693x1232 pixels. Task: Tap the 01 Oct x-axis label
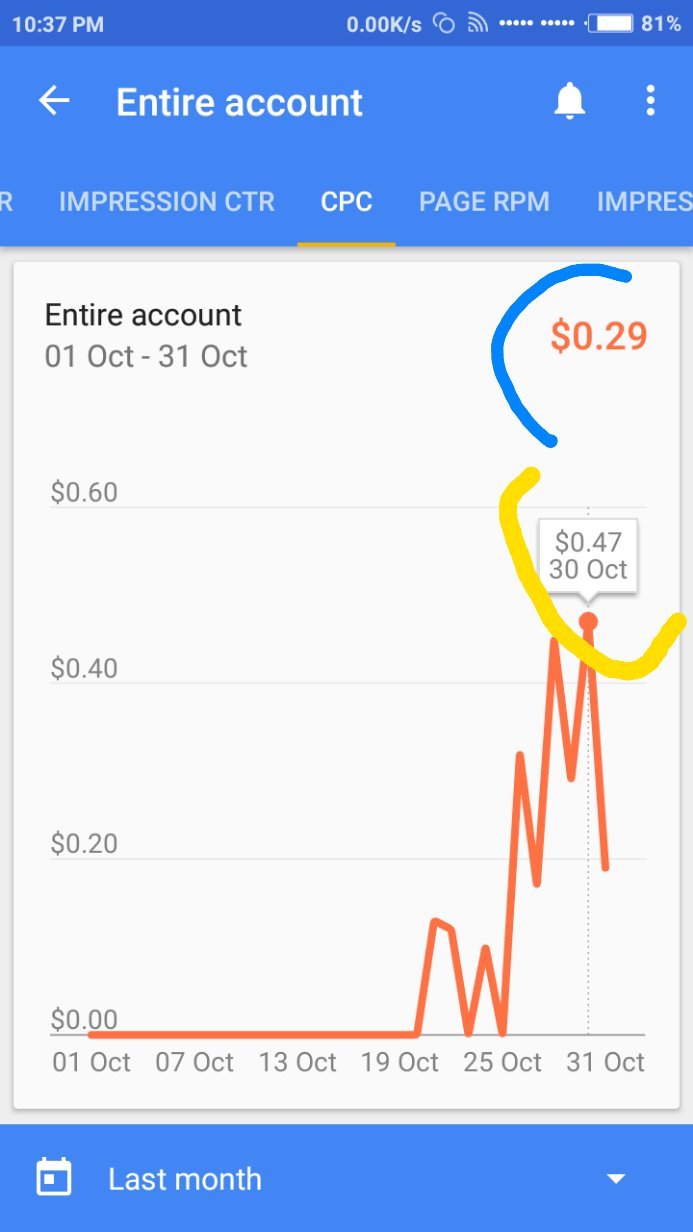click(91, 1062)
